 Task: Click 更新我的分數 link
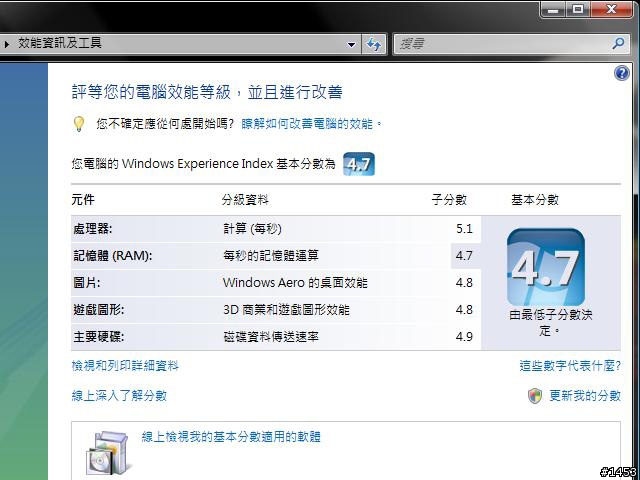tap(585, 395)
